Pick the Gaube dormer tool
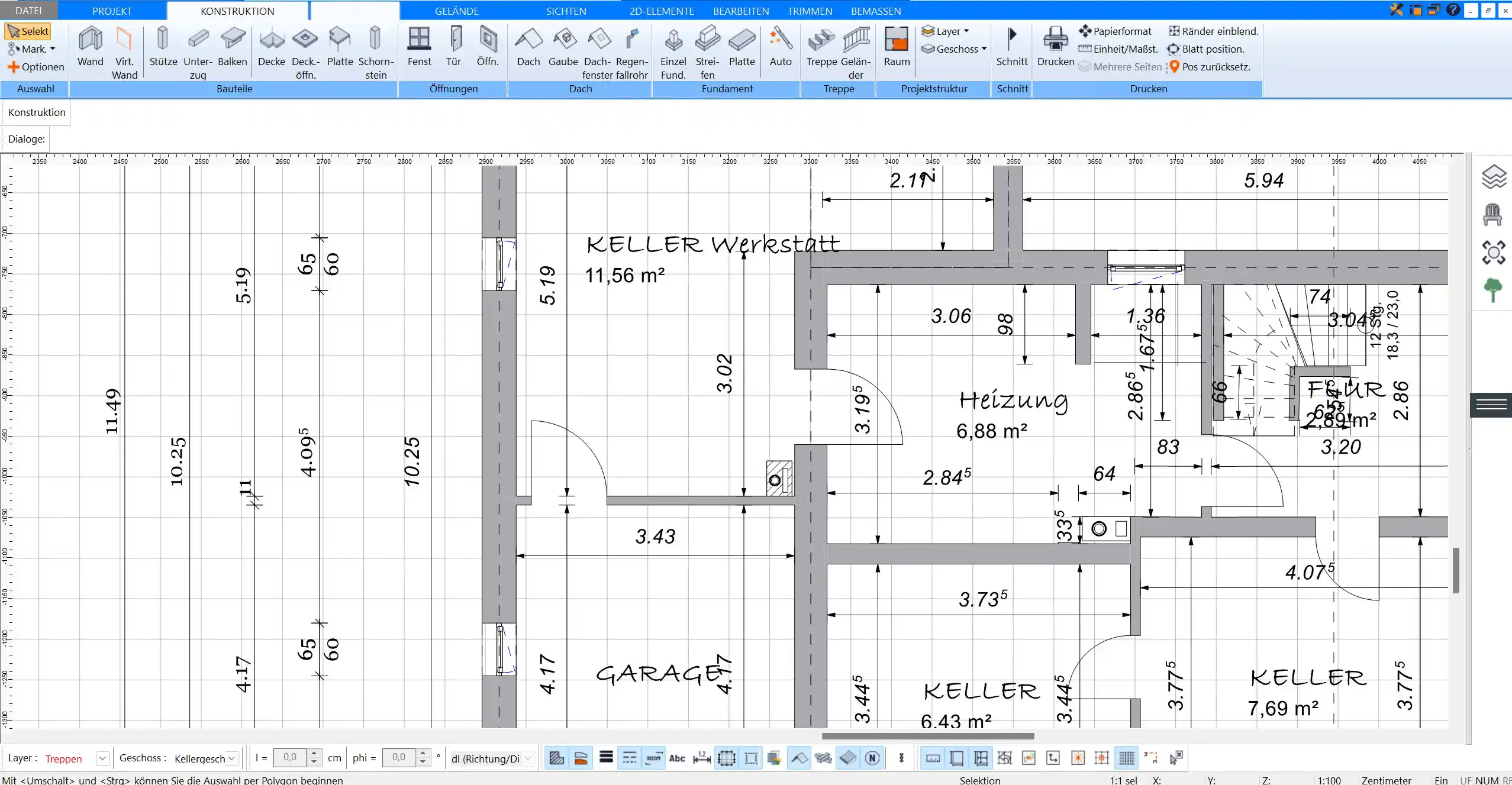 (563, 47)
